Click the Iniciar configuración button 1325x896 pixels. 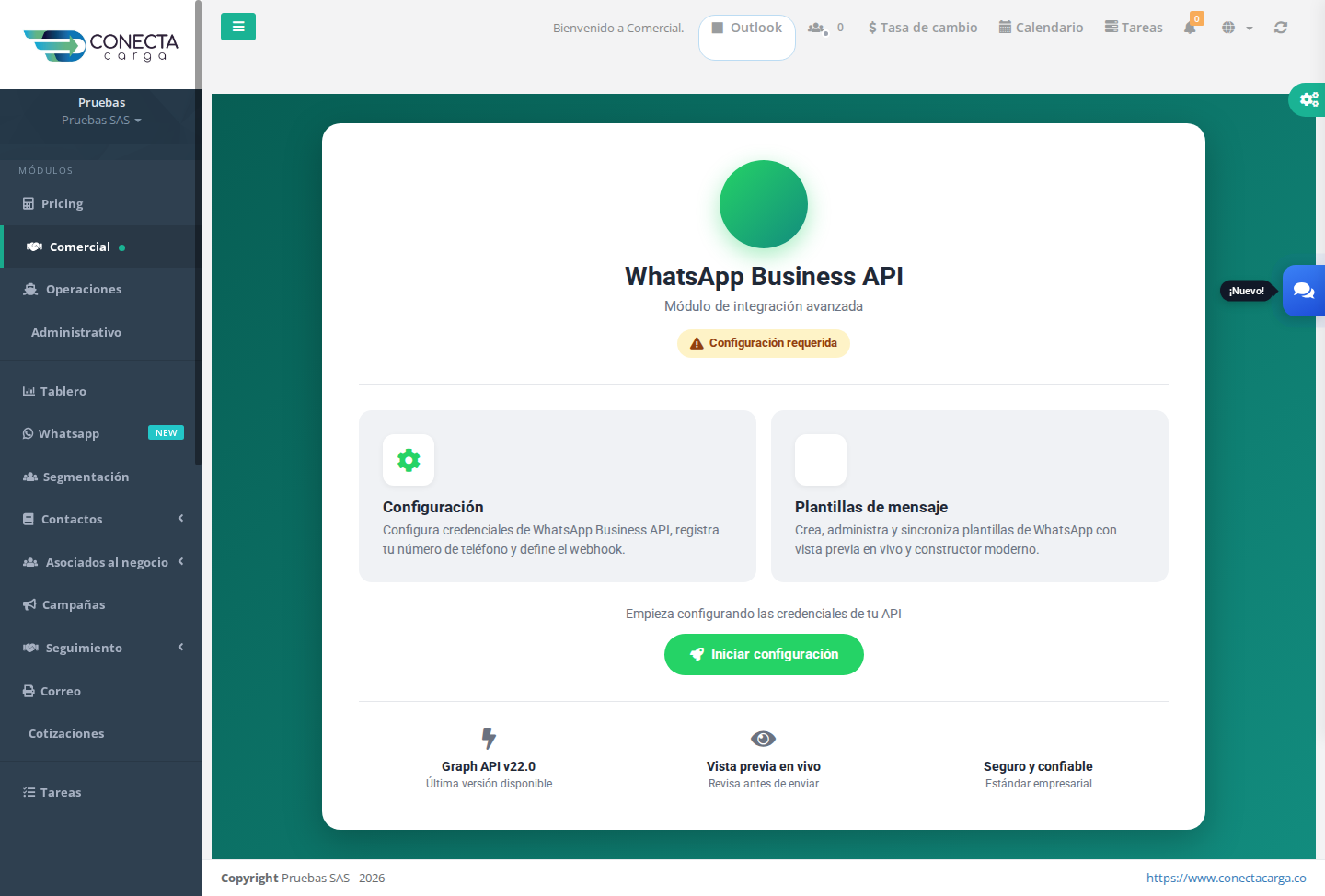click(764, 654)
